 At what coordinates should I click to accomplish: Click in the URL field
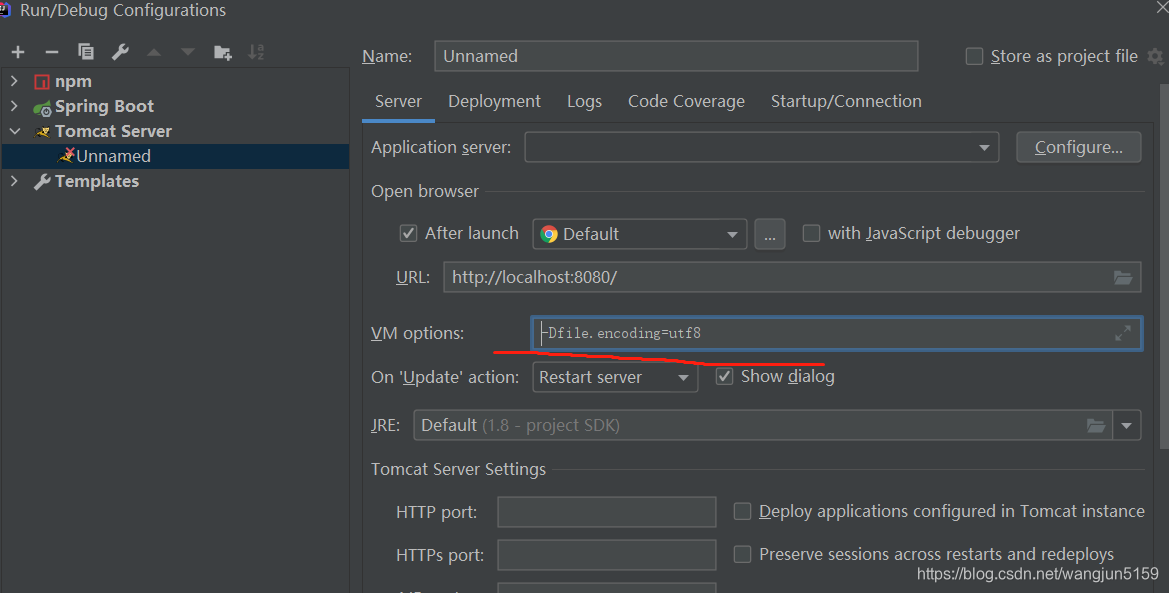click(792, 277)
